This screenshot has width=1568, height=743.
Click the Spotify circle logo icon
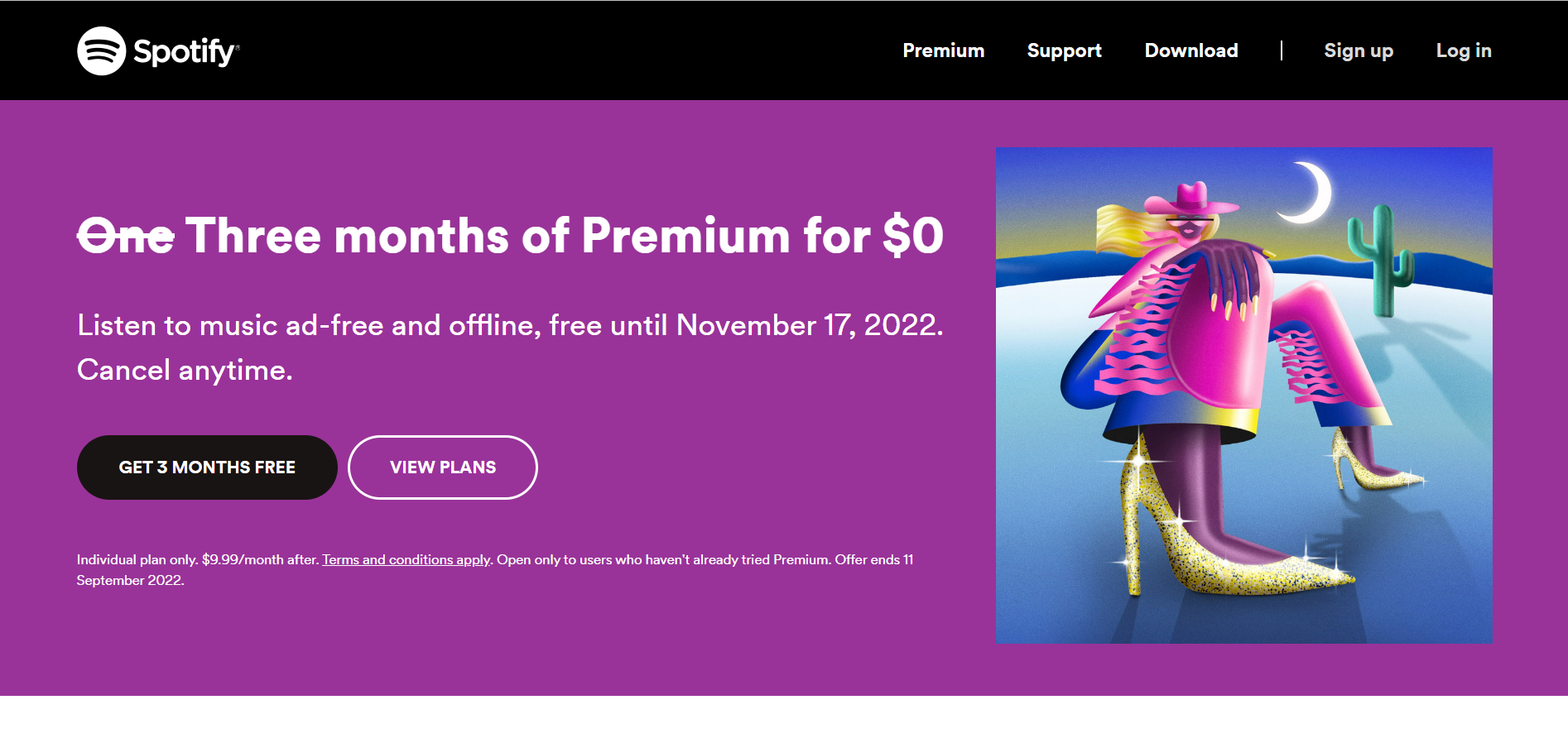(x=101, y=51)
